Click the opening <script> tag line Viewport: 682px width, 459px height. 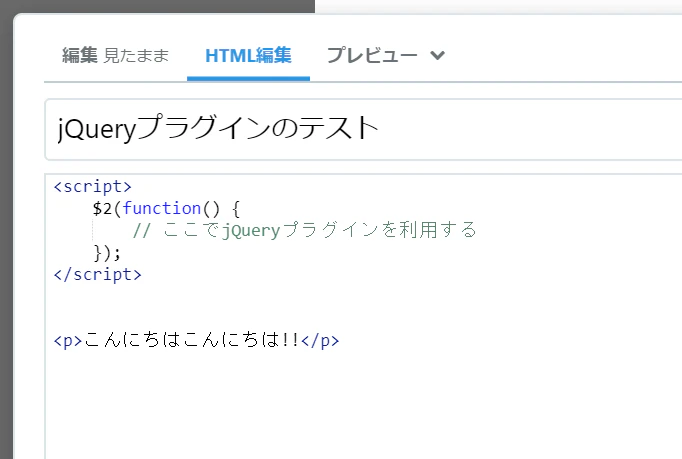click(92, 187)
